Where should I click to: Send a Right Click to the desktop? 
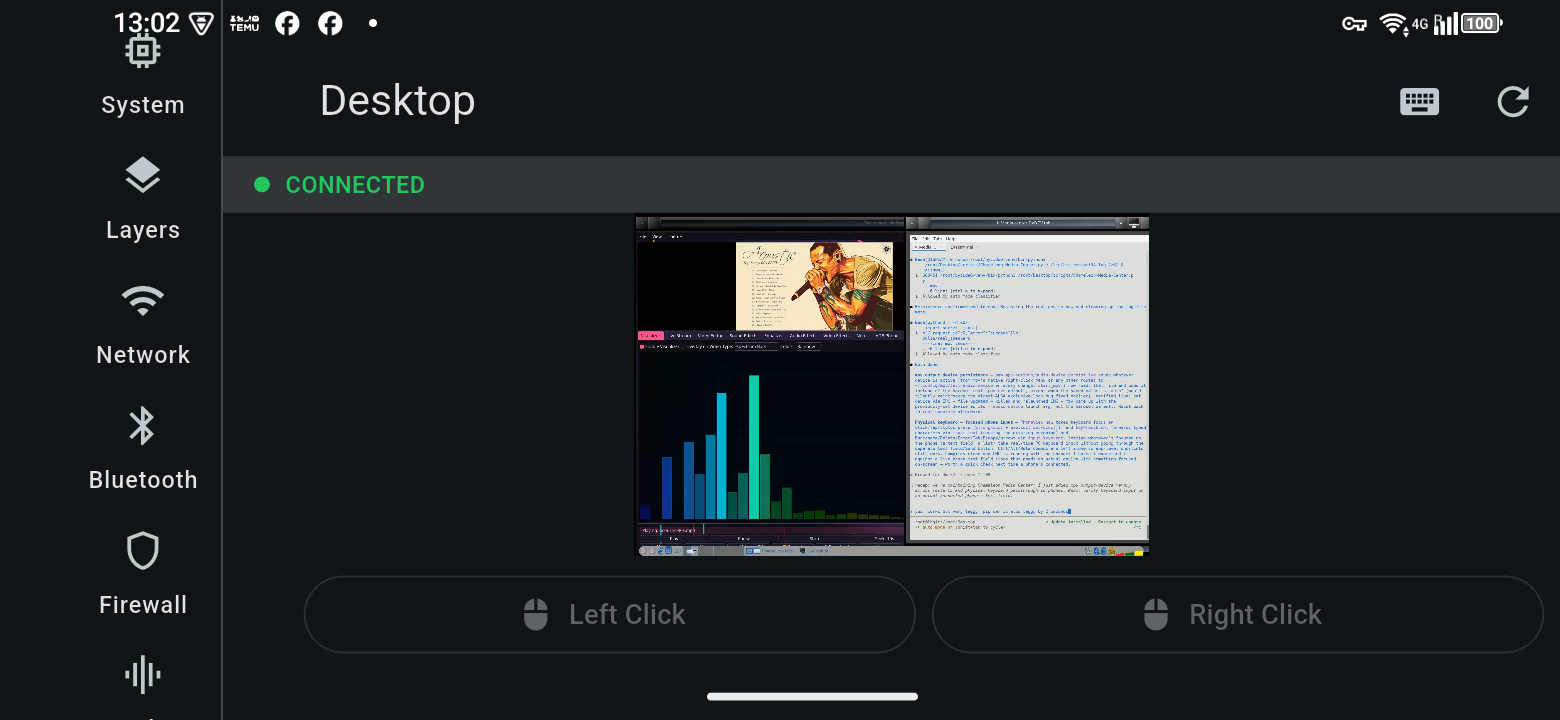(1238, 614)
